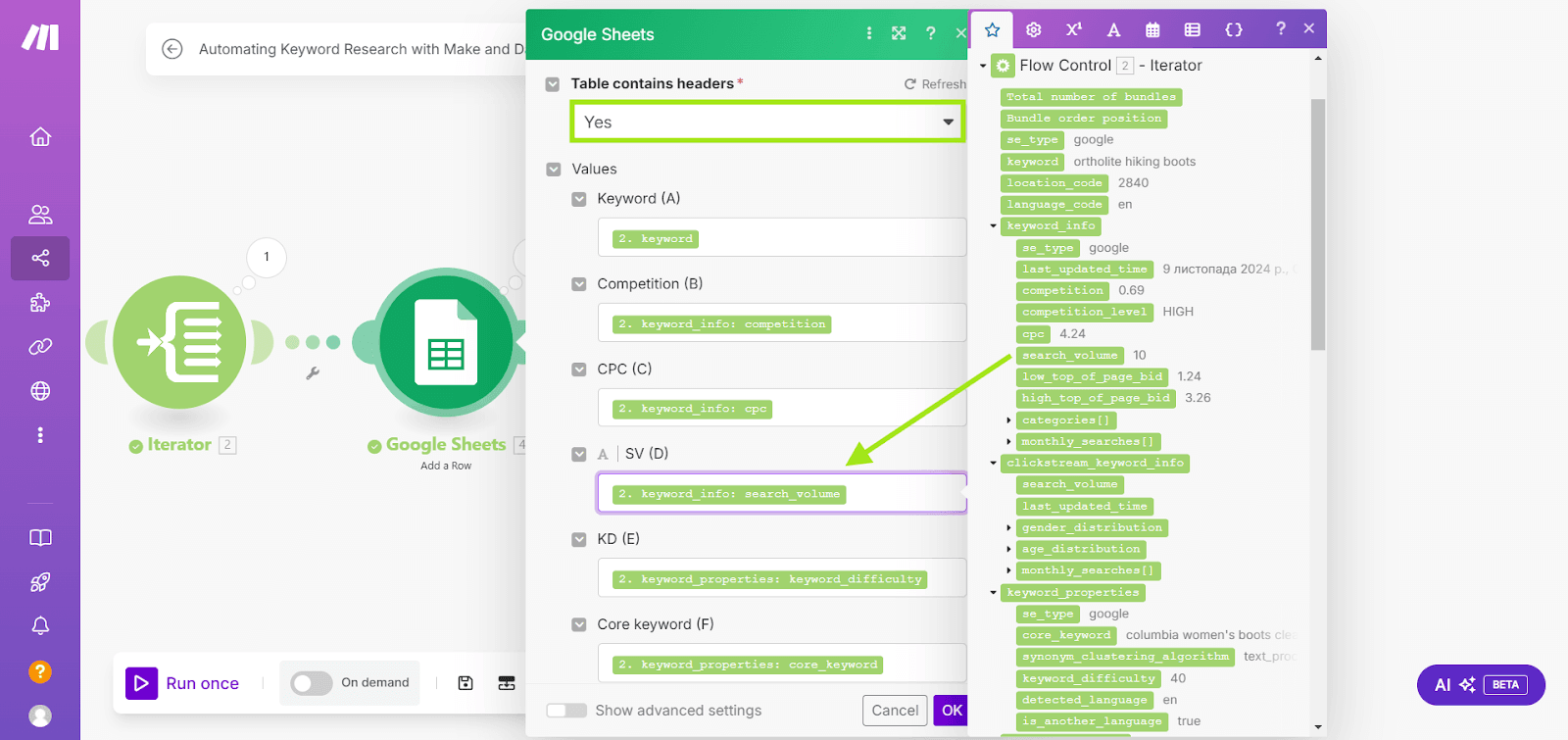Switch to the math functions tab

pyautogui.click(x=1073, y=29)
